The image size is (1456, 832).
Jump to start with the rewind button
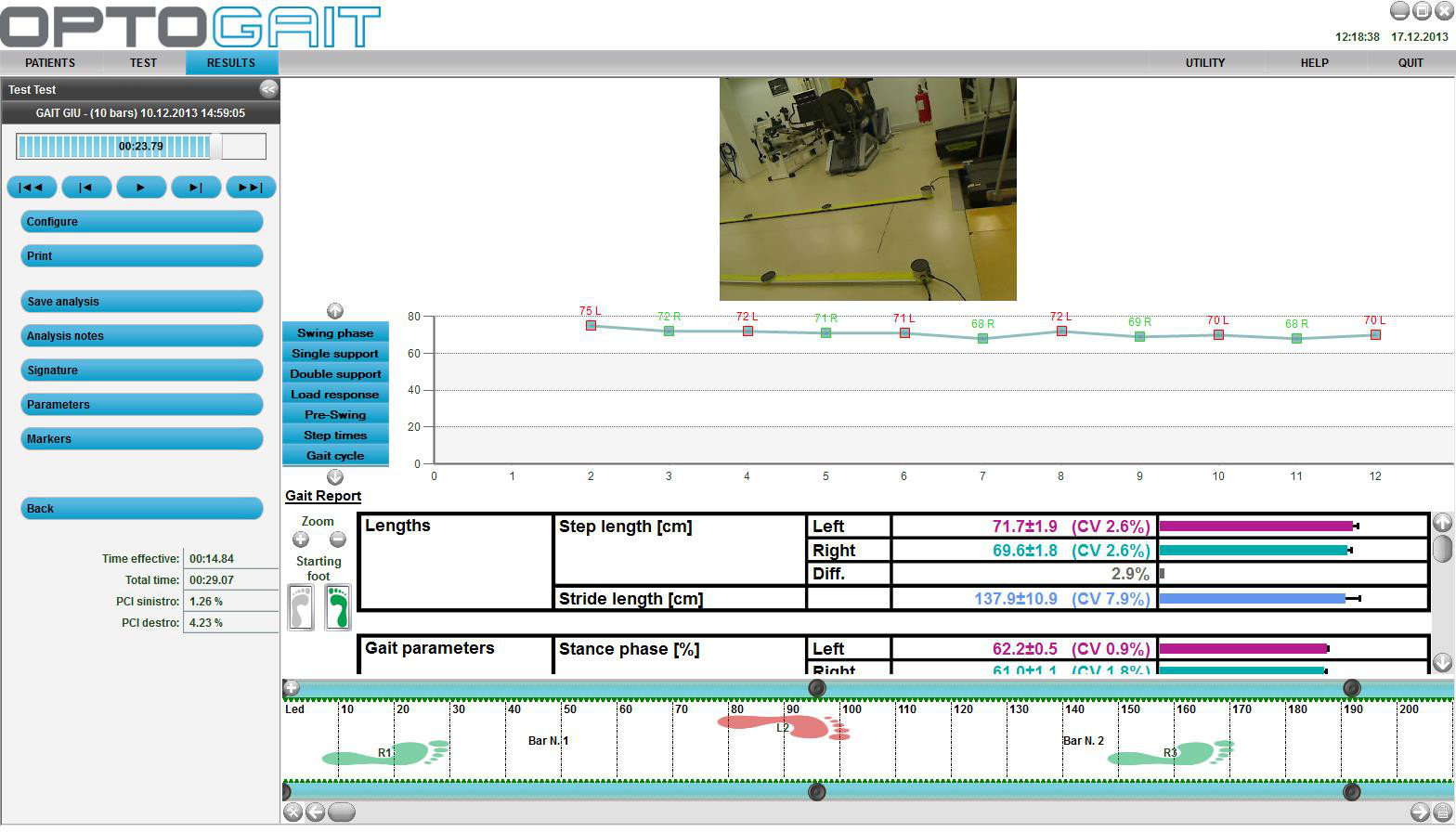(x=32, y=188)
